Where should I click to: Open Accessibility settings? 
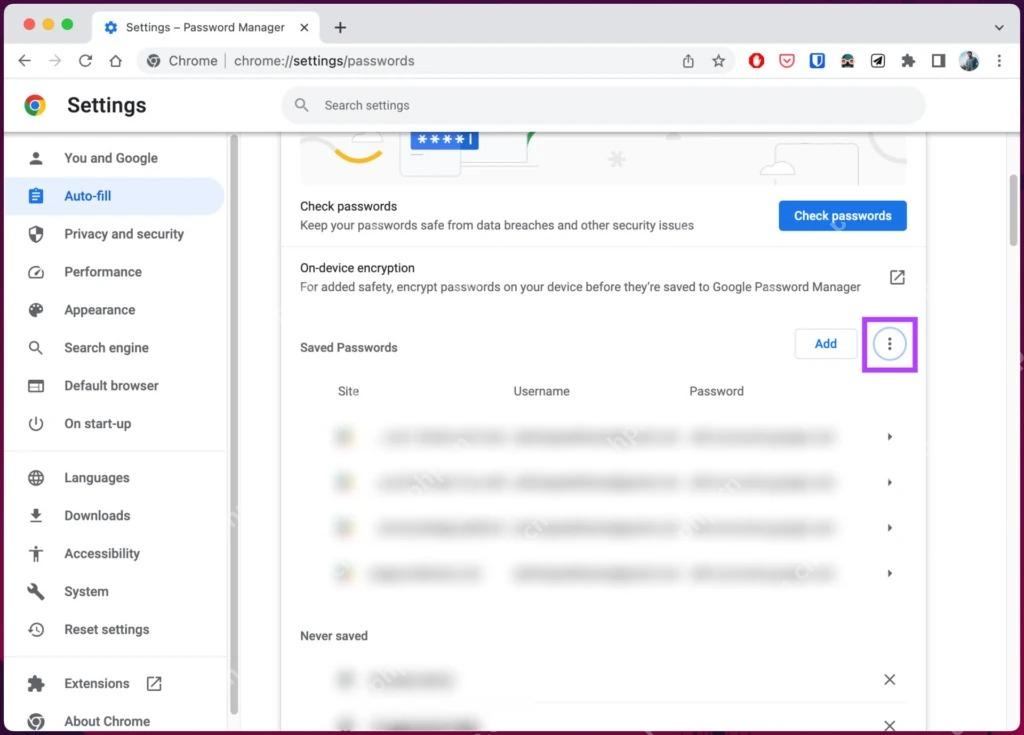(102, 553)
